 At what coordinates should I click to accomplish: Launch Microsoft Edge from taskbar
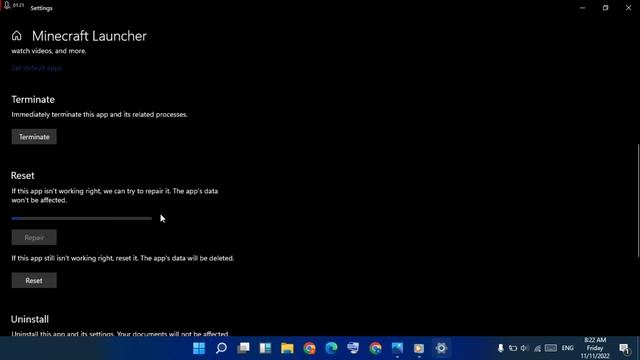[x=331, y=348]
